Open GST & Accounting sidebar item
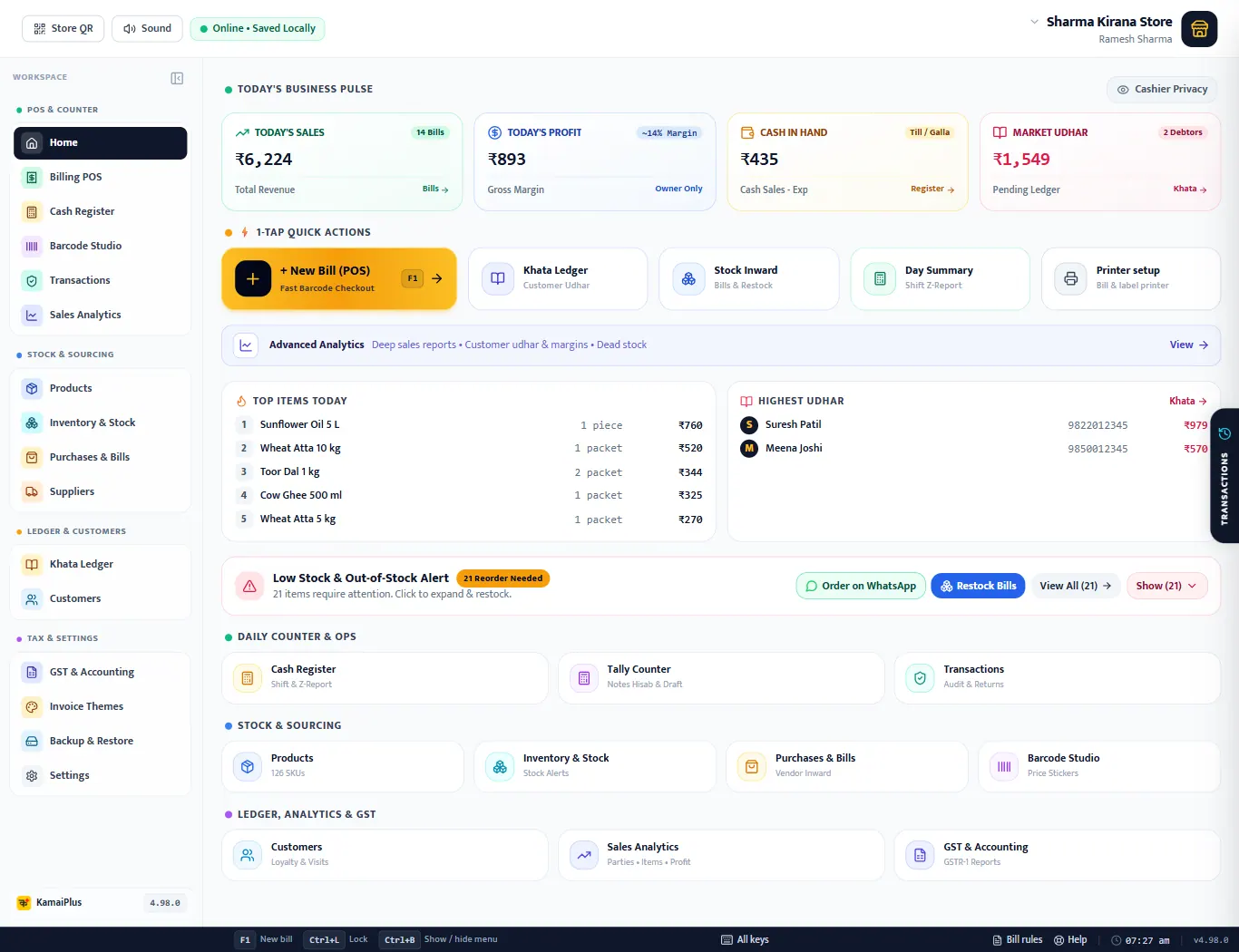Image resolution: width=1239 pixels, height=952 pixels. [x=100, y=672]
